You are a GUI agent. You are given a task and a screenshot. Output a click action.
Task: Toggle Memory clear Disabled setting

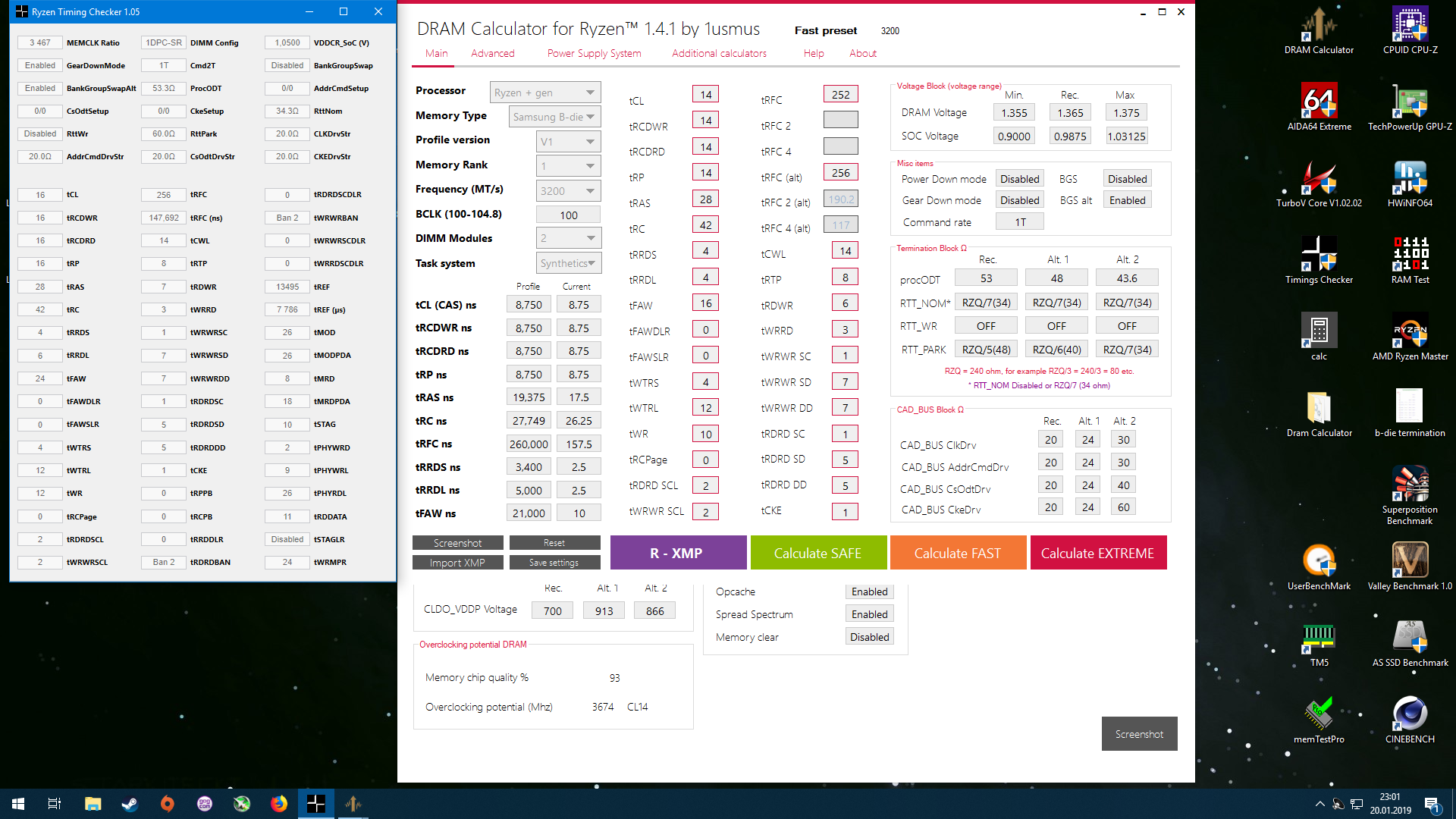pos(869,637)
